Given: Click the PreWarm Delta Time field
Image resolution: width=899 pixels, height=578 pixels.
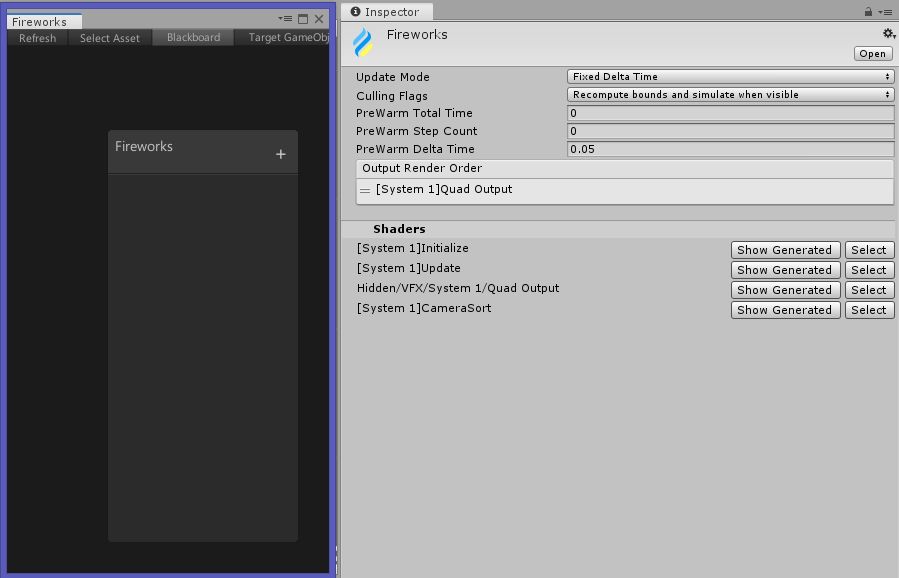Looking at the screenshot, I should [730, 149].
